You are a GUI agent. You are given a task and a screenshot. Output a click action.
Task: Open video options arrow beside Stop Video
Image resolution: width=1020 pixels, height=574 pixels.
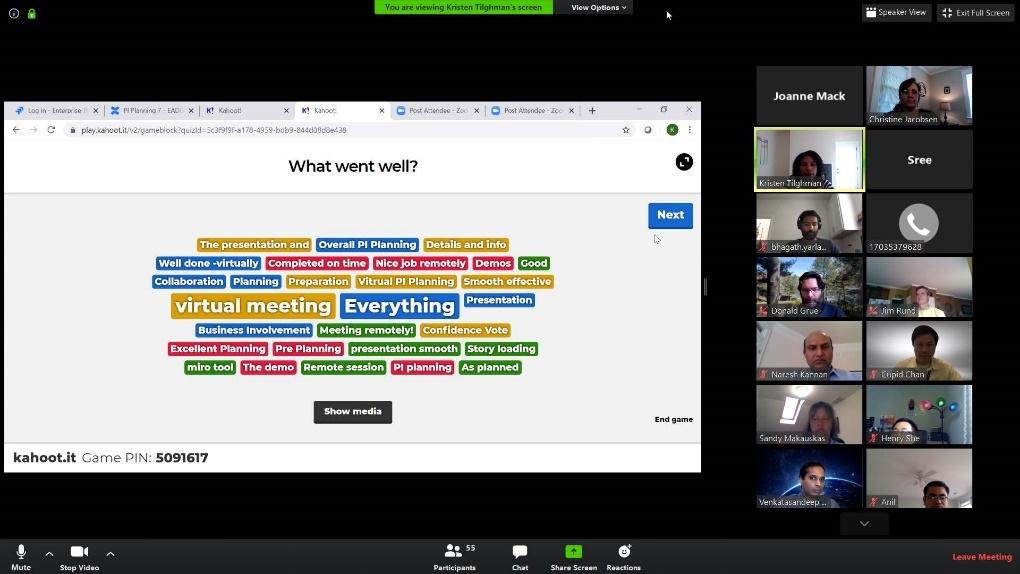110,553
